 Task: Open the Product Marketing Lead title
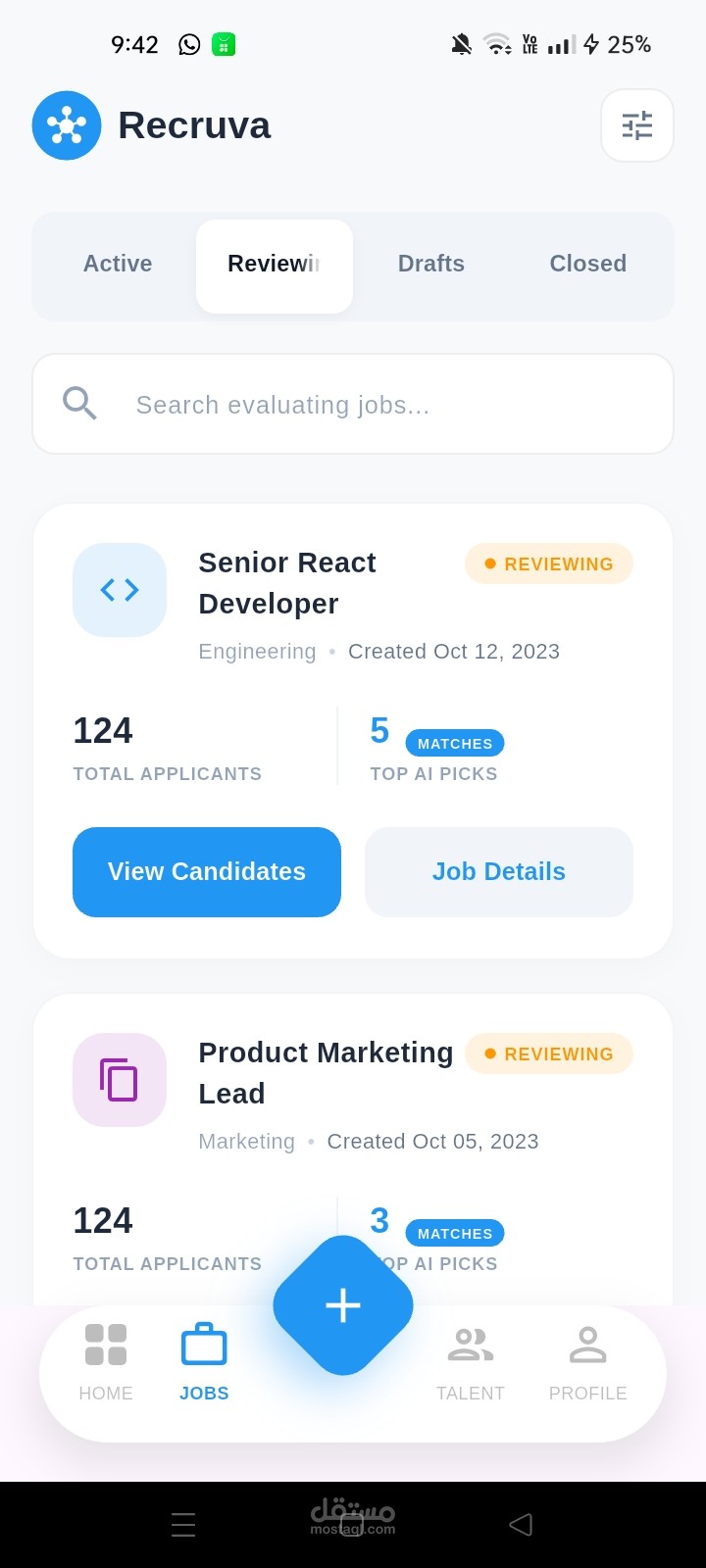(x=326, y=1073)
